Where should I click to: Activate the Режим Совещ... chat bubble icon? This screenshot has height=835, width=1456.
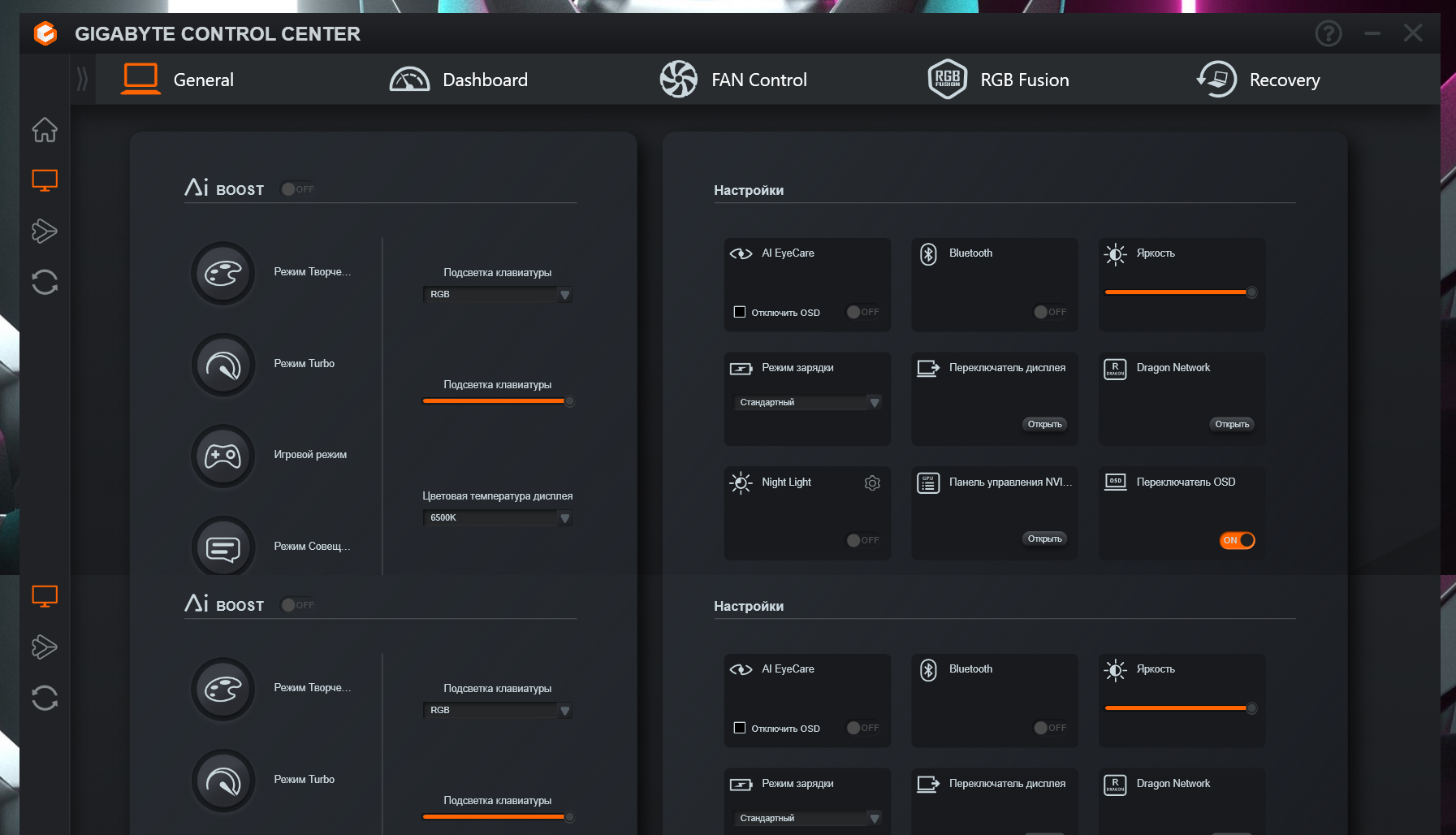tap(223, 547)
